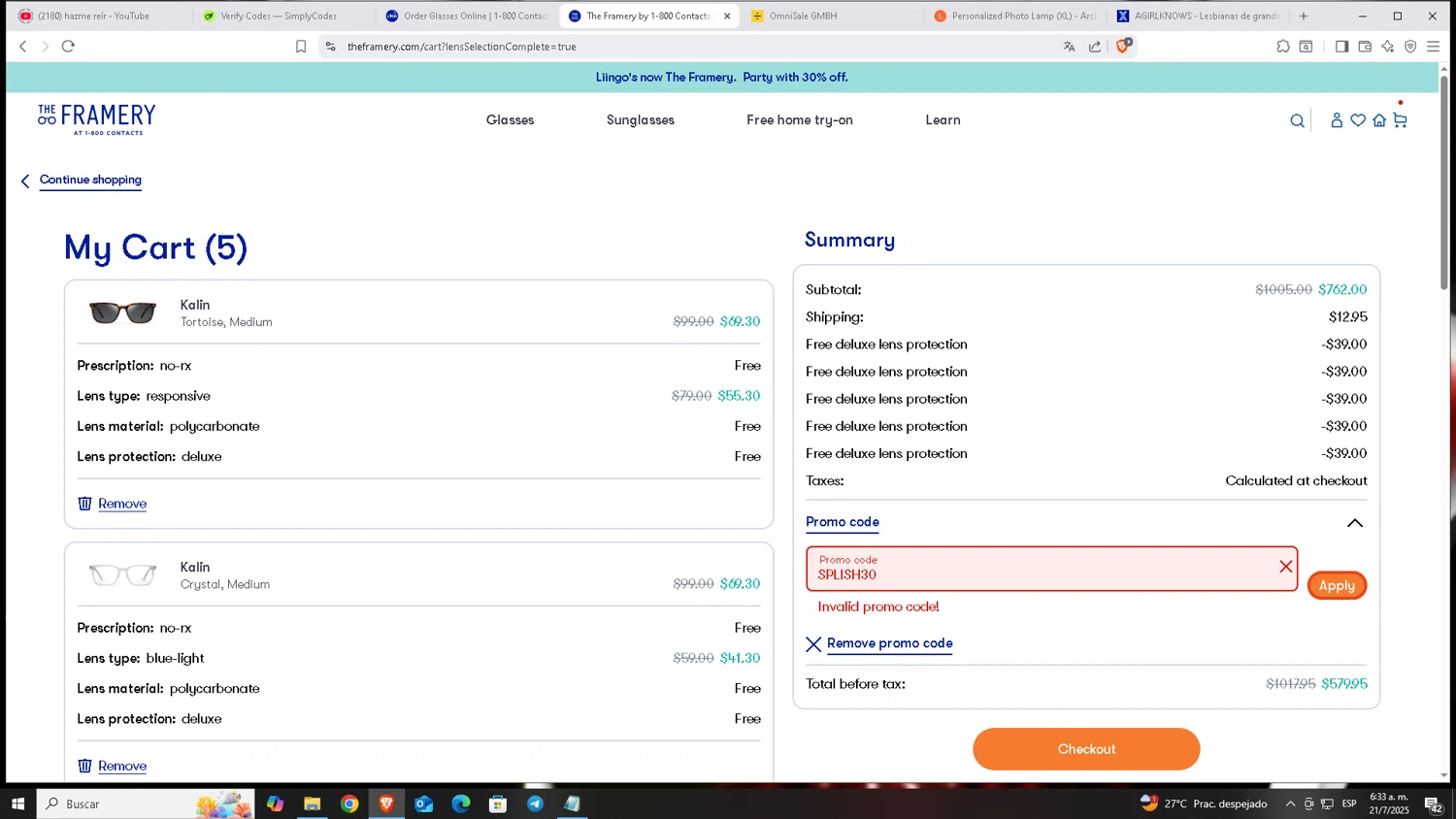Click the 30% off promo banner
This screenshot has width=1456, height=819.
pos(722,77)
